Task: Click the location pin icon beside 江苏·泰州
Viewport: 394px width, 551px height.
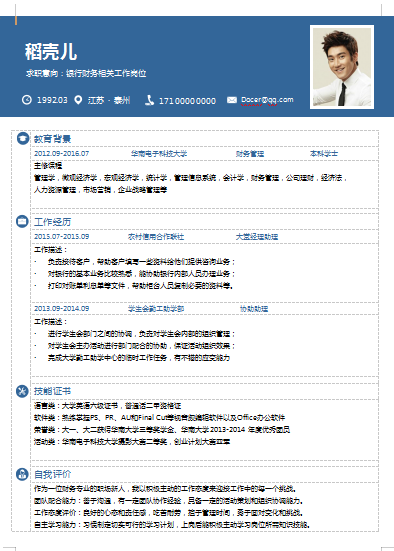Action: click(78, 100)
